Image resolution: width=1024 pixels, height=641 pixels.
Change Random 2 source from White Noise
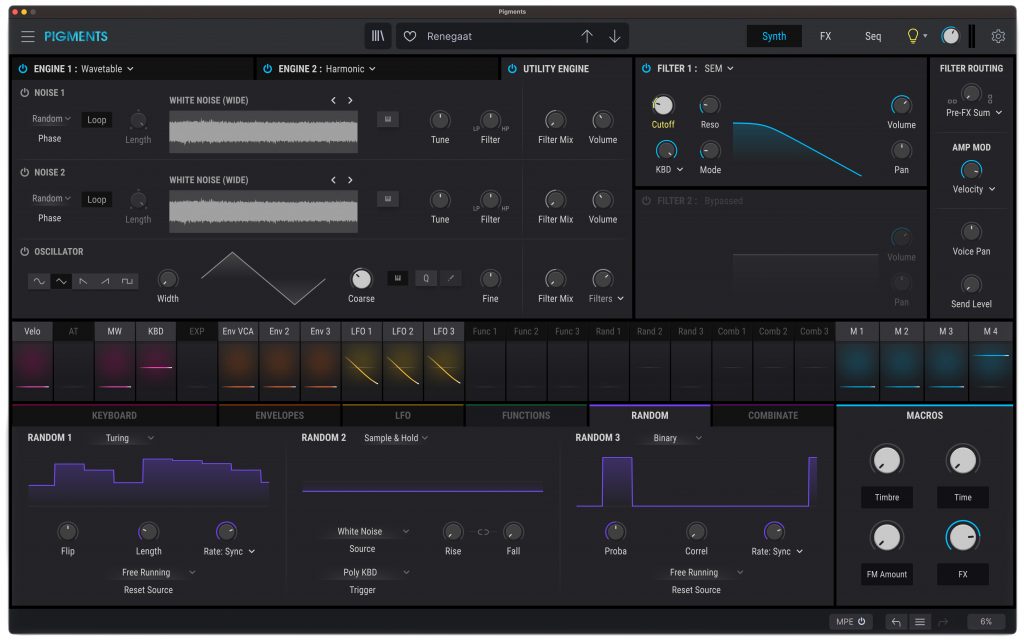[364, 533]
